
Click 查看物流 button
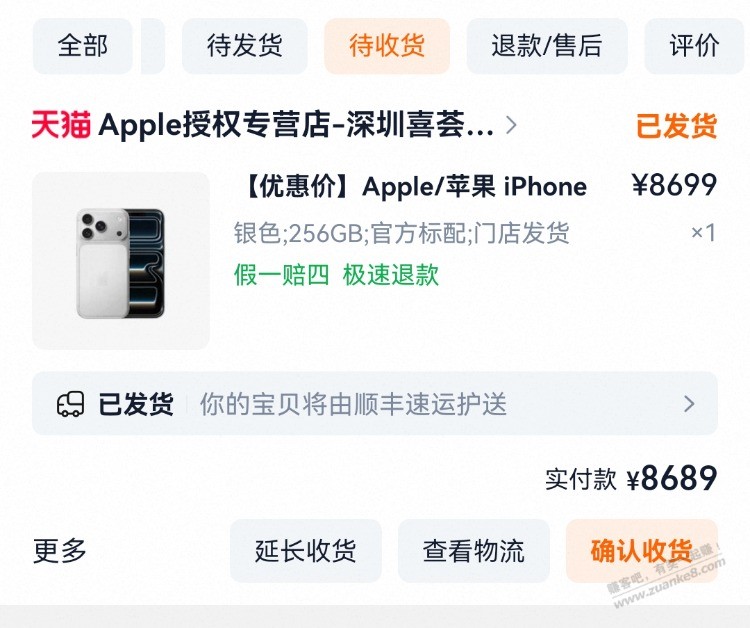point(474,551)
